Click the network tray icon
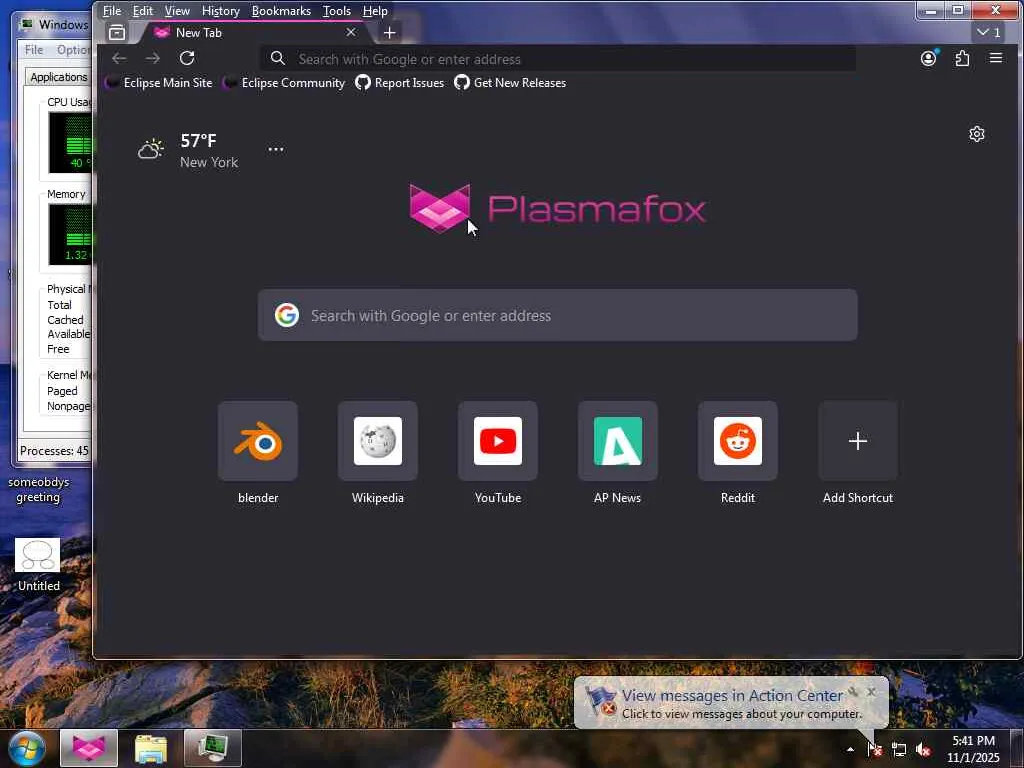Screen dimensions: 1024x768 point(899,749)
